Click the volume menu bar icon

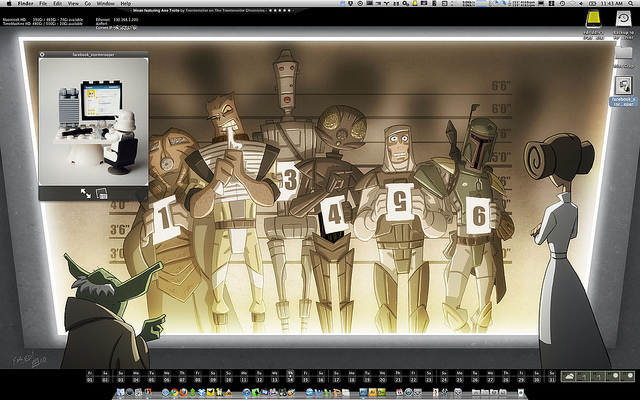[581, 3]
